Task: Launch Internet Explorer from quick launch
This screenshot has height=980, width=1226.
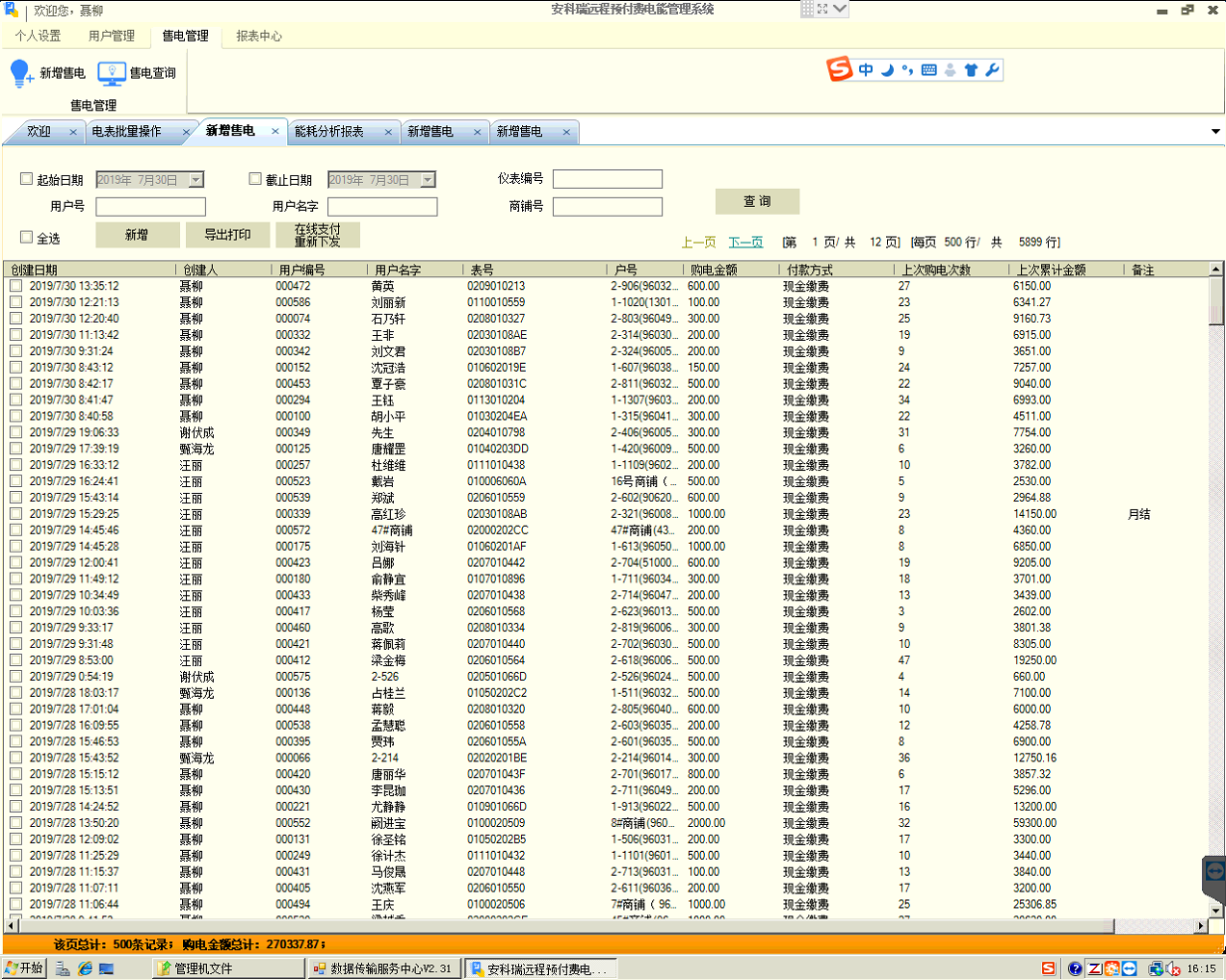Action: tap(85, 968)
